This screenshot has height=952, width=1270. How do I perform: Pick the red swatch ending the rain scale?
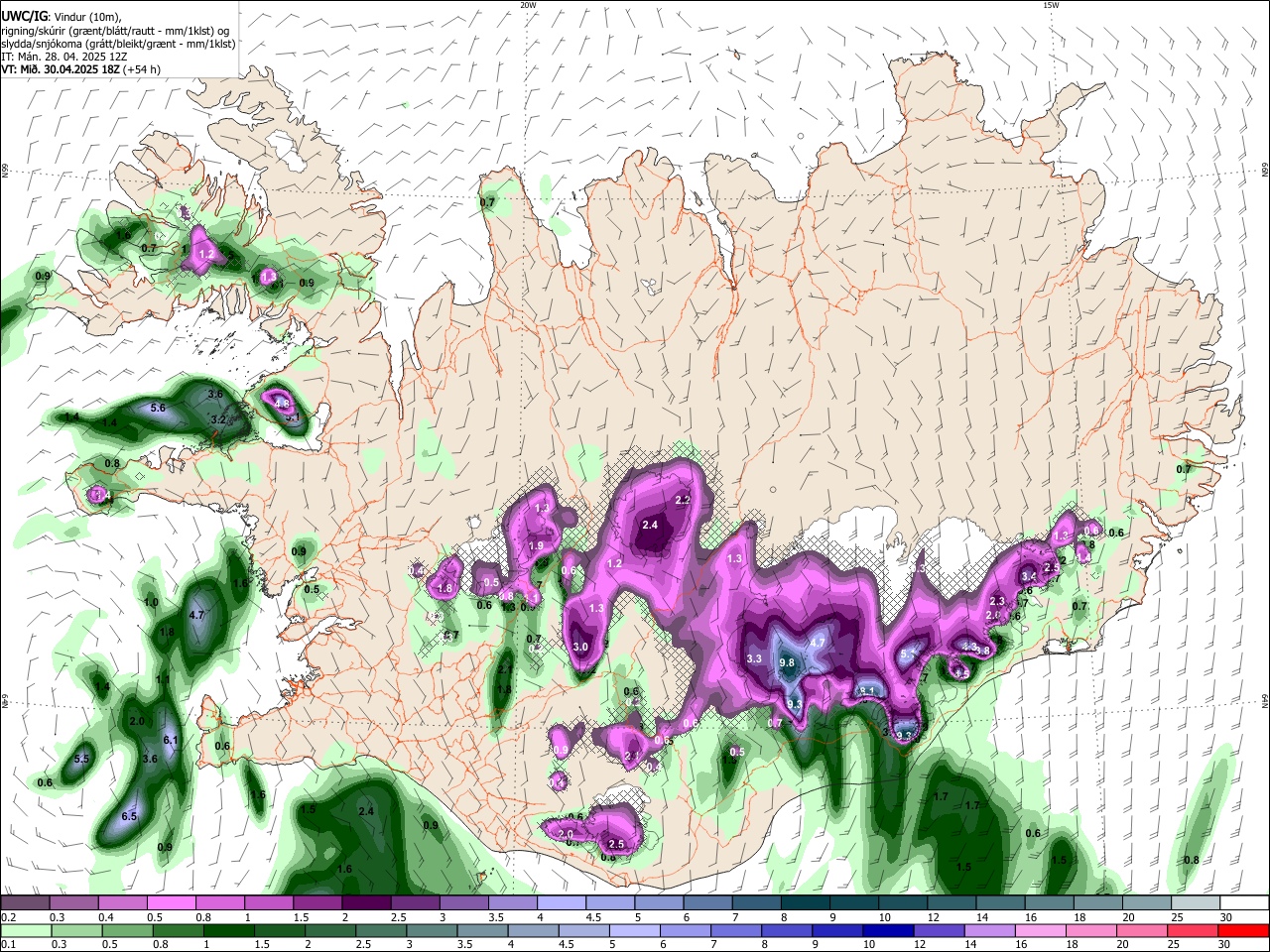[x=1242, y=931]
